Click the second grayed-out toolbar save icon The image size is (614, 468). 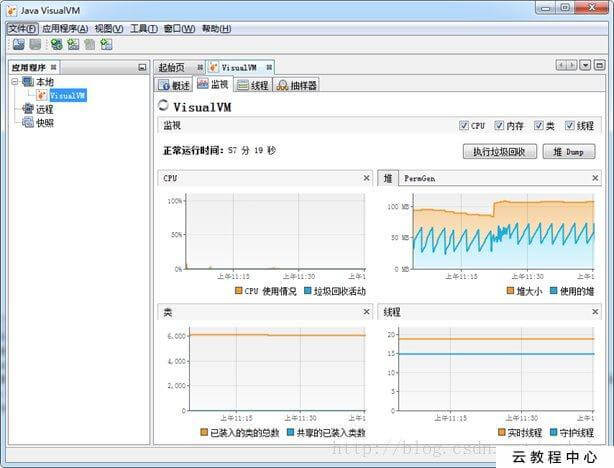(x=35, y=44)
